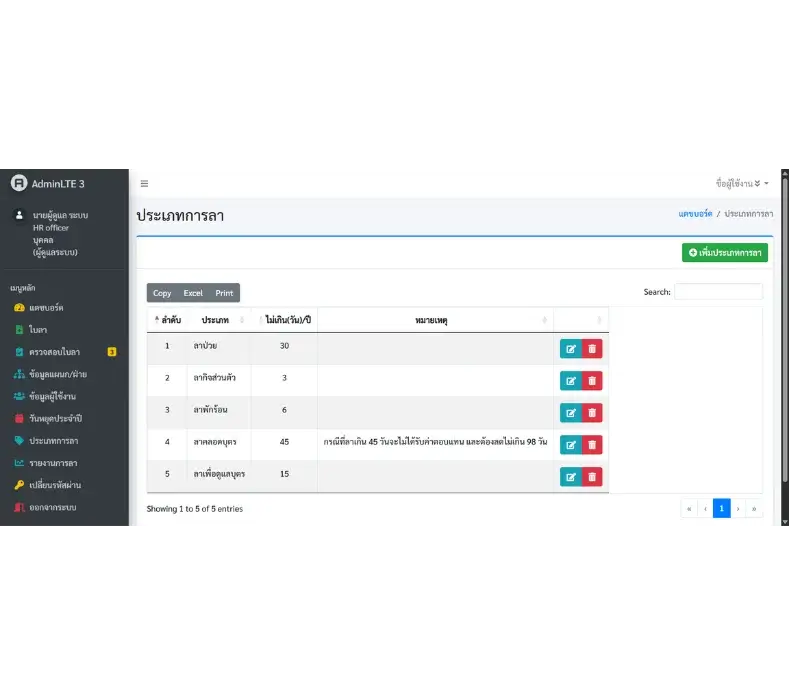
Task: Go to ตรวจสอบใบลา sidebar item
Action: [x=55, y=351]
